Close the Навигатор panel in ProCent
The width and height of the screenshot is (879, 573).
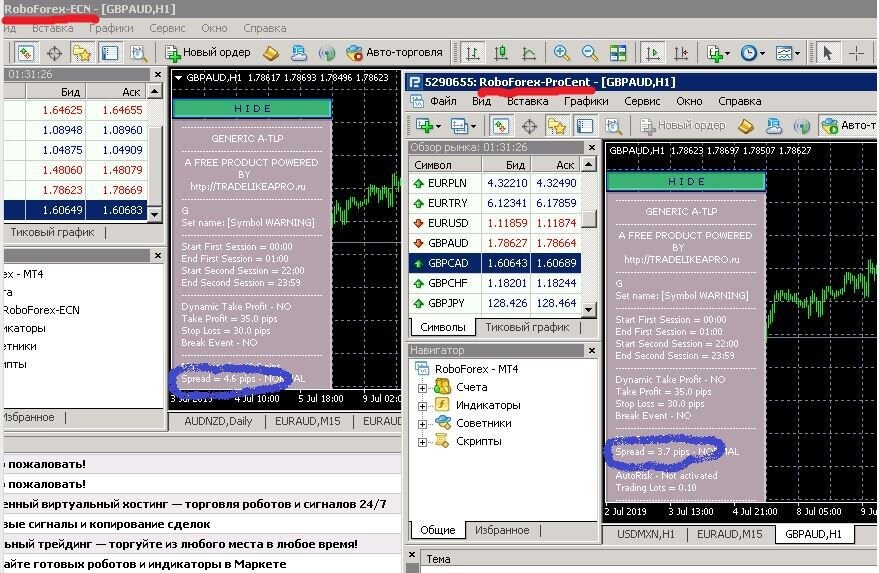point(592,350)
